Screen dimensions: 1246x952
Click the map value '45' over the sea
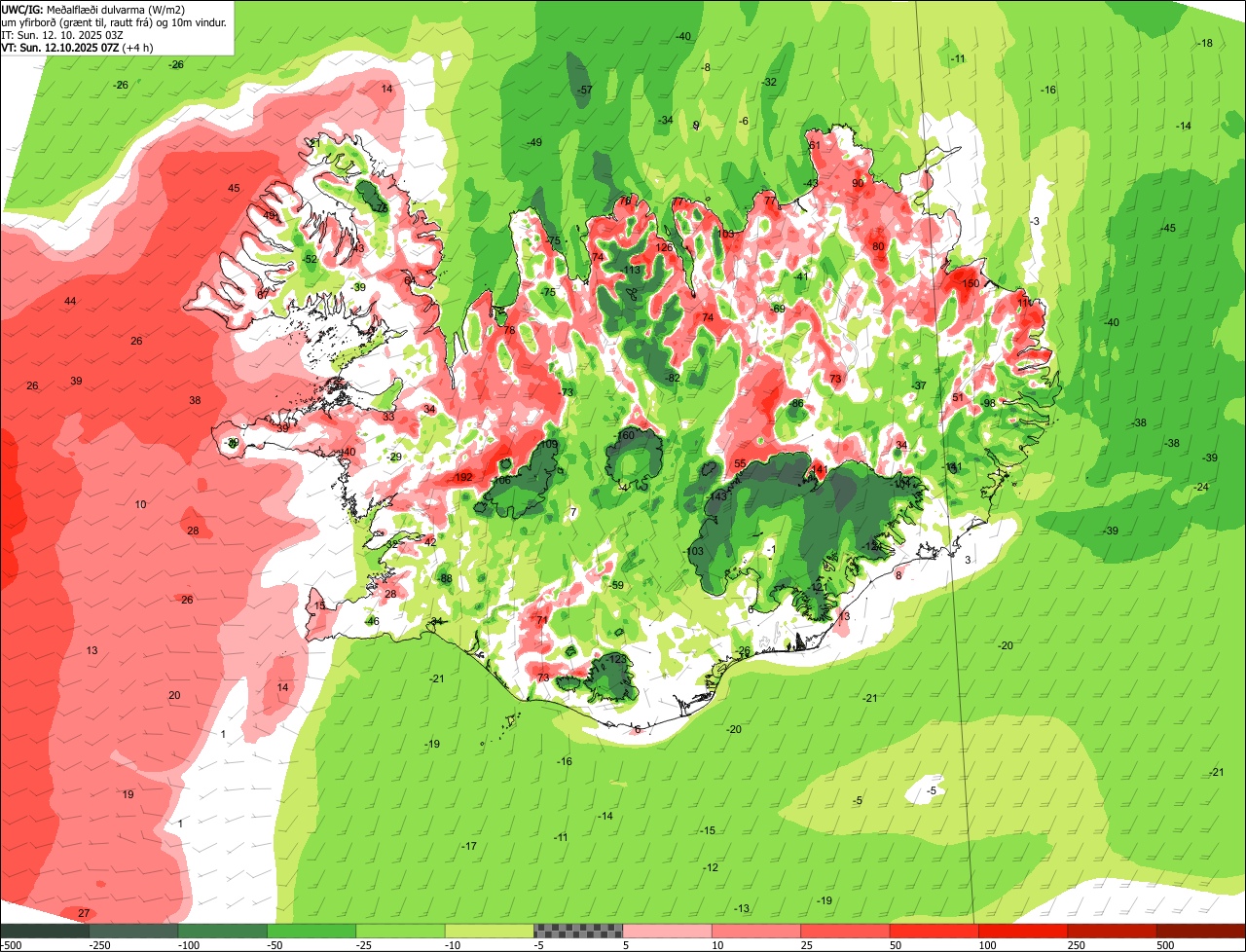click(x=234, y=188)
